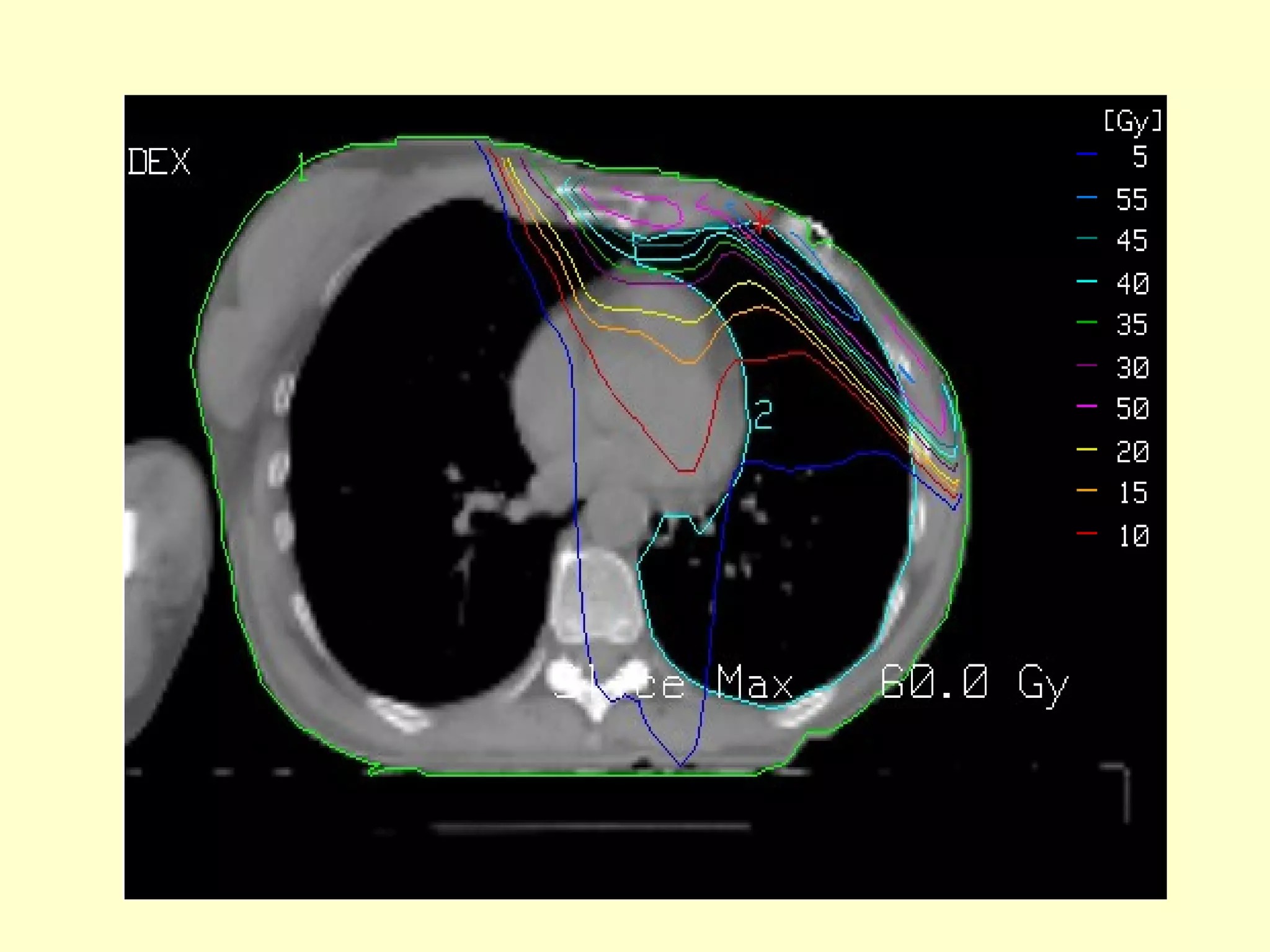Click the red cross isocenter marker
Screen dimensions: 1270x952
[760, 220]
